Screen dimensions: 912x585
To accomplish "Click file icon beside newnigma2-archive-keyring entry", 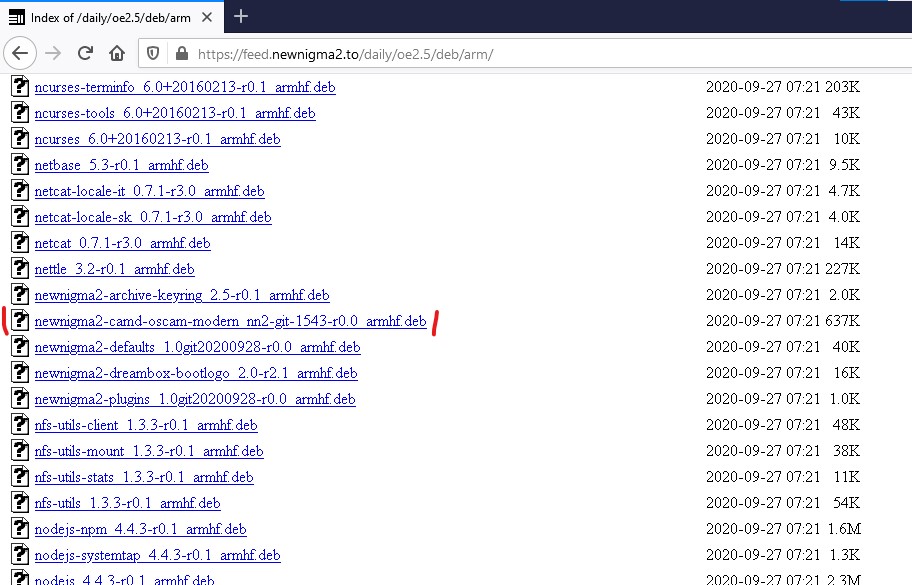I will (20, 294).
